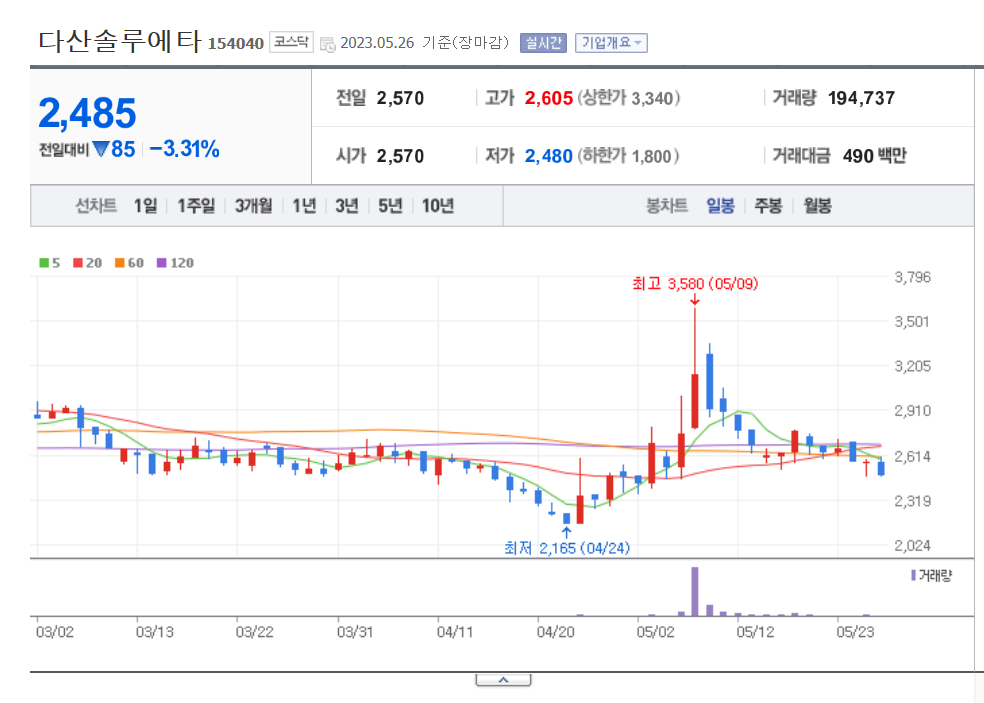Click the 3,796 price axis label
Viewport: 984px width, 703px height.
point(912,277)
